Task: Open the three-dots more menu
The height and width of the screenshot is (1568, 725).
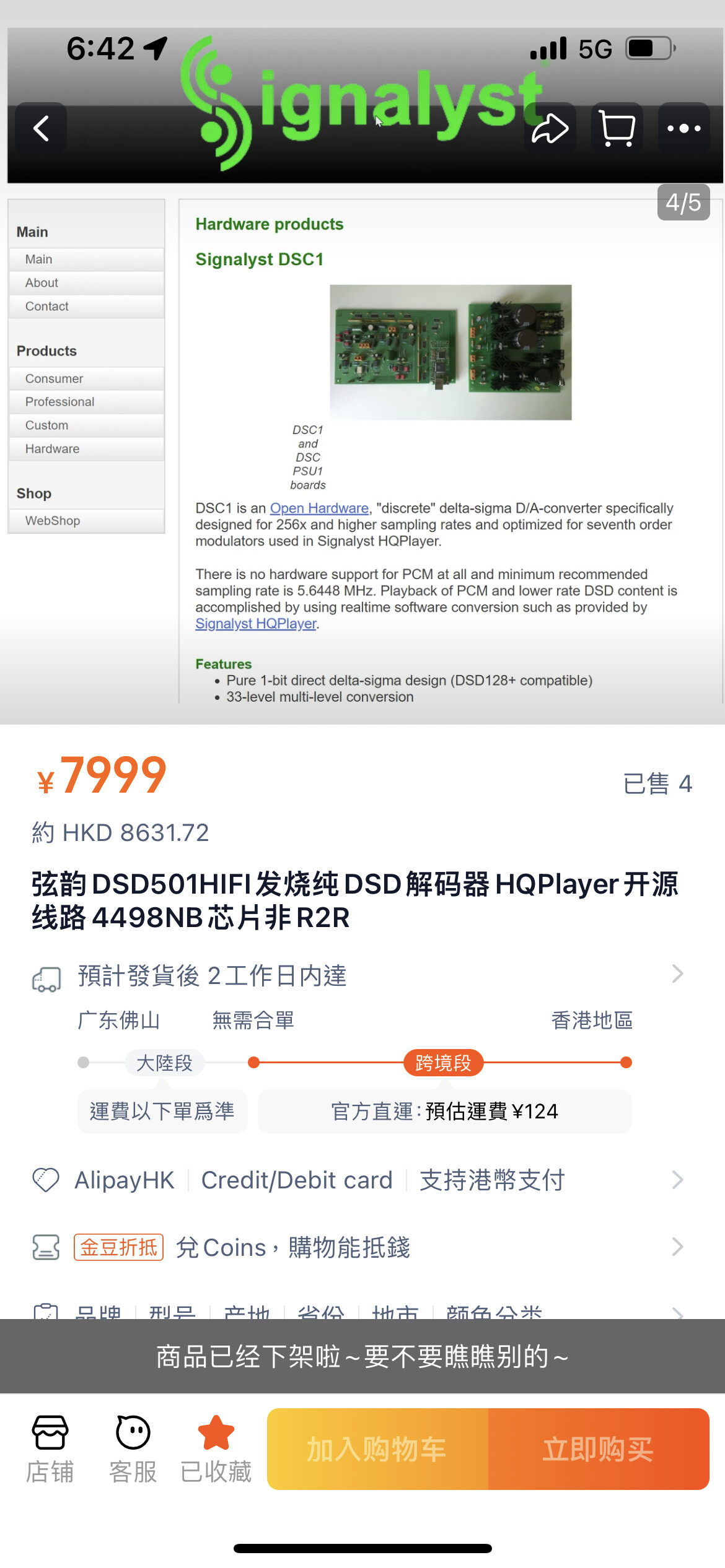Action: pyautogui.click(x=684, y=128)
